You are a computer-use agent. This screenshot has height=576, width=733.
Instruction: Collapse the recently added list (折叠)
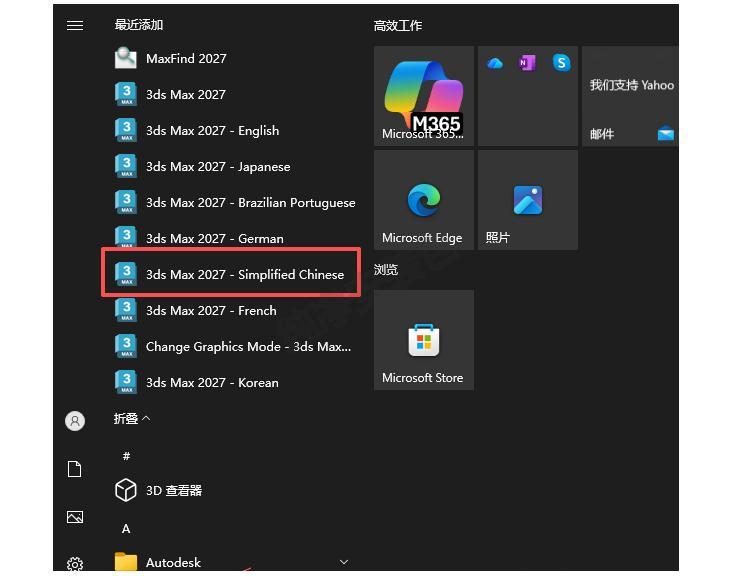[132, 418]
